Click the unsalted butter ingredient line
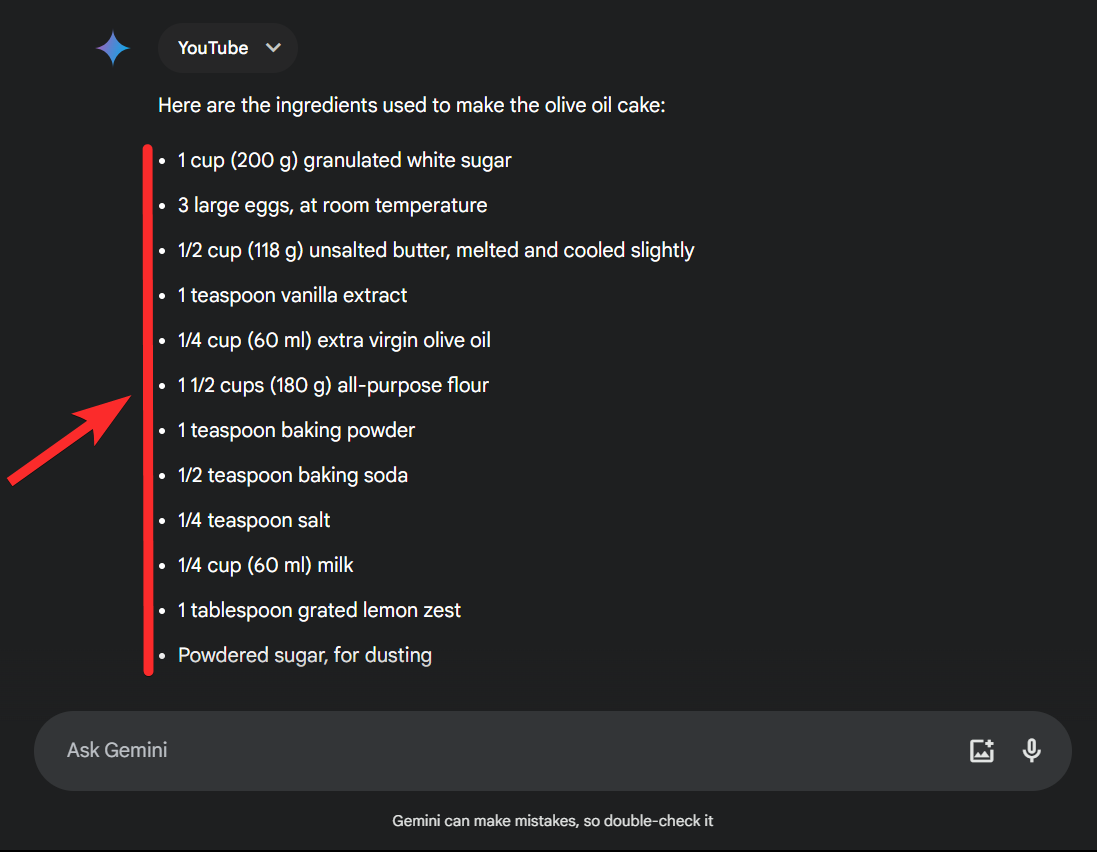1097x852 pixels. [x=435, y=250]
